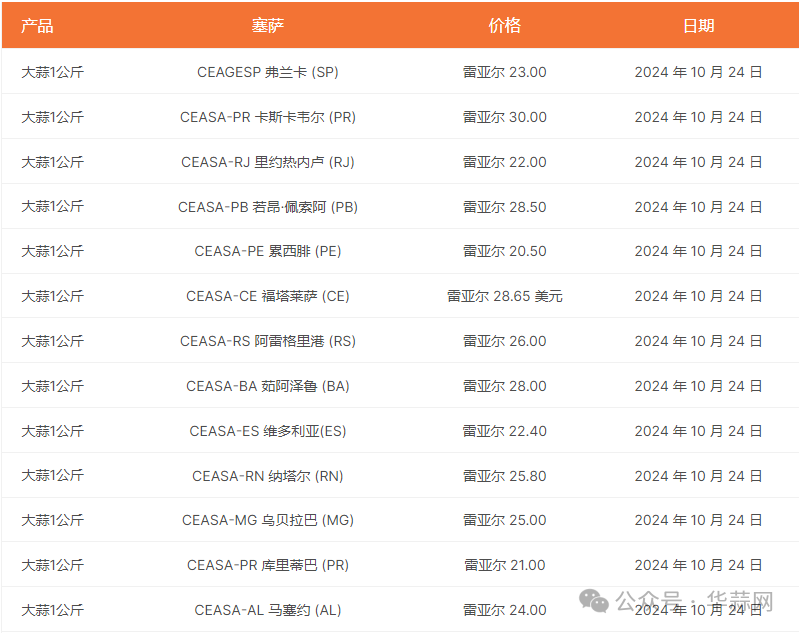Click the price 雷亚尔 28.50

(504, 207)
